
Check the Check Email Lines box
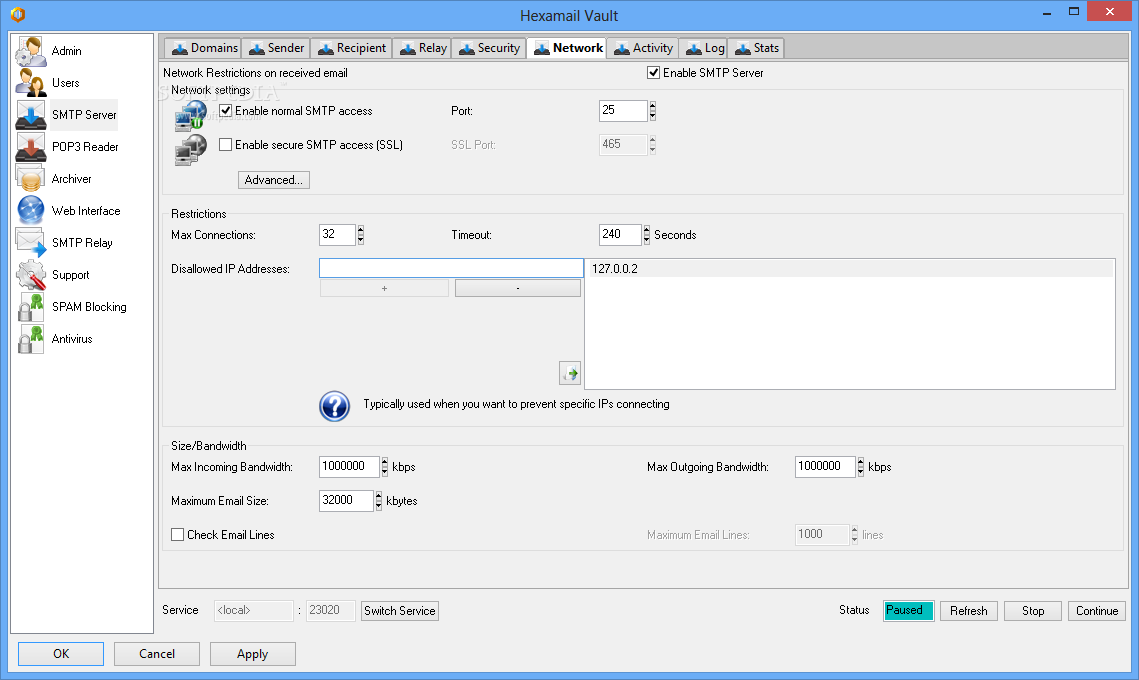click(177, 535)
